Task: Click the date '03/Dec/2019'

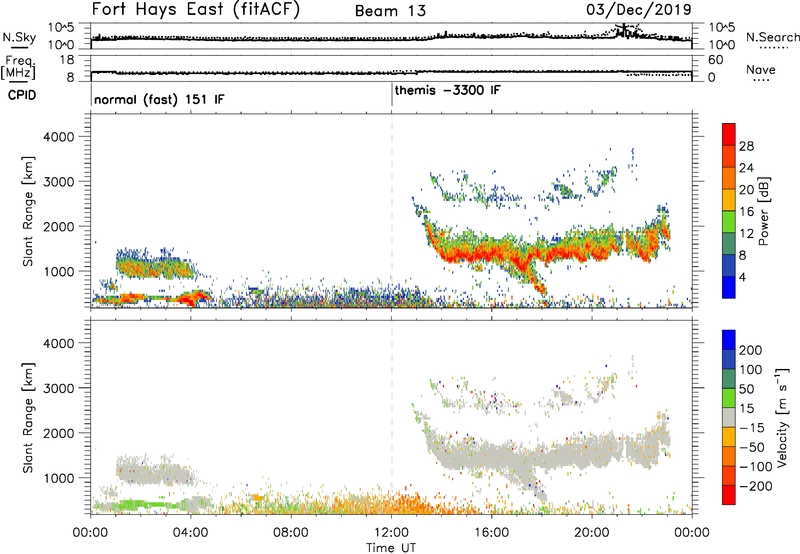Action: tap(639, 9)
